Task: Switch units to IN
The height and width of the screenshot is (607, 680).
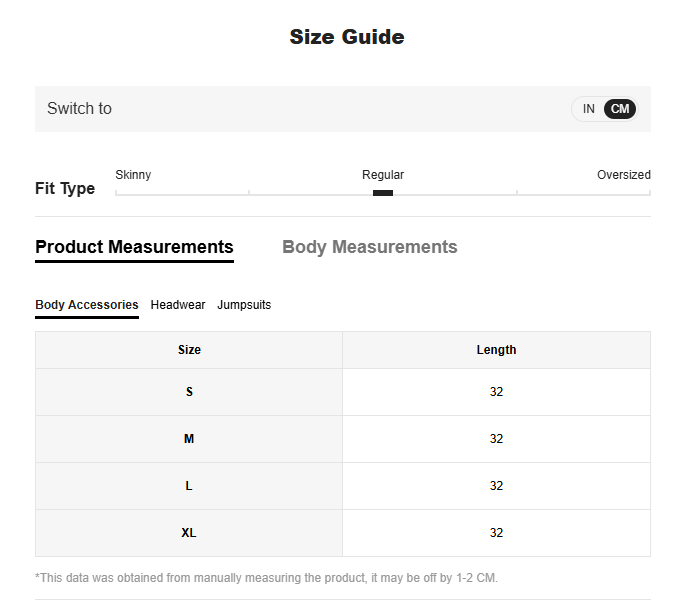Action: (x=589, y=109)
